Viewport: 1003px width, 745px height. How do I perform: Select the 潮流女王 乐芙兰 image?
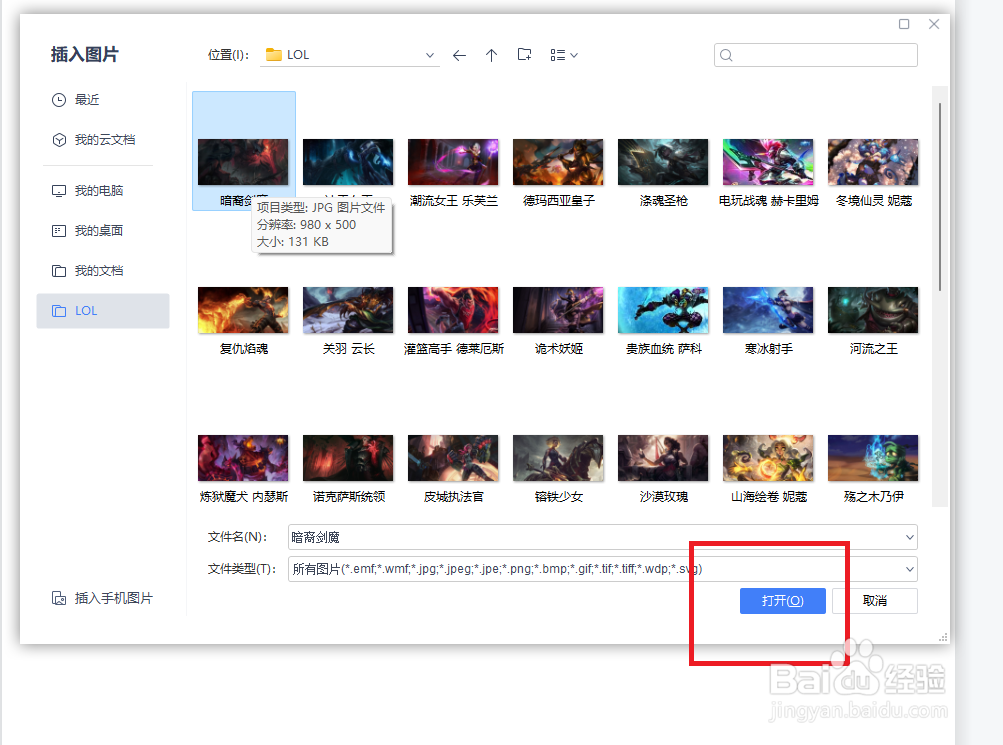tap(453, 162)
